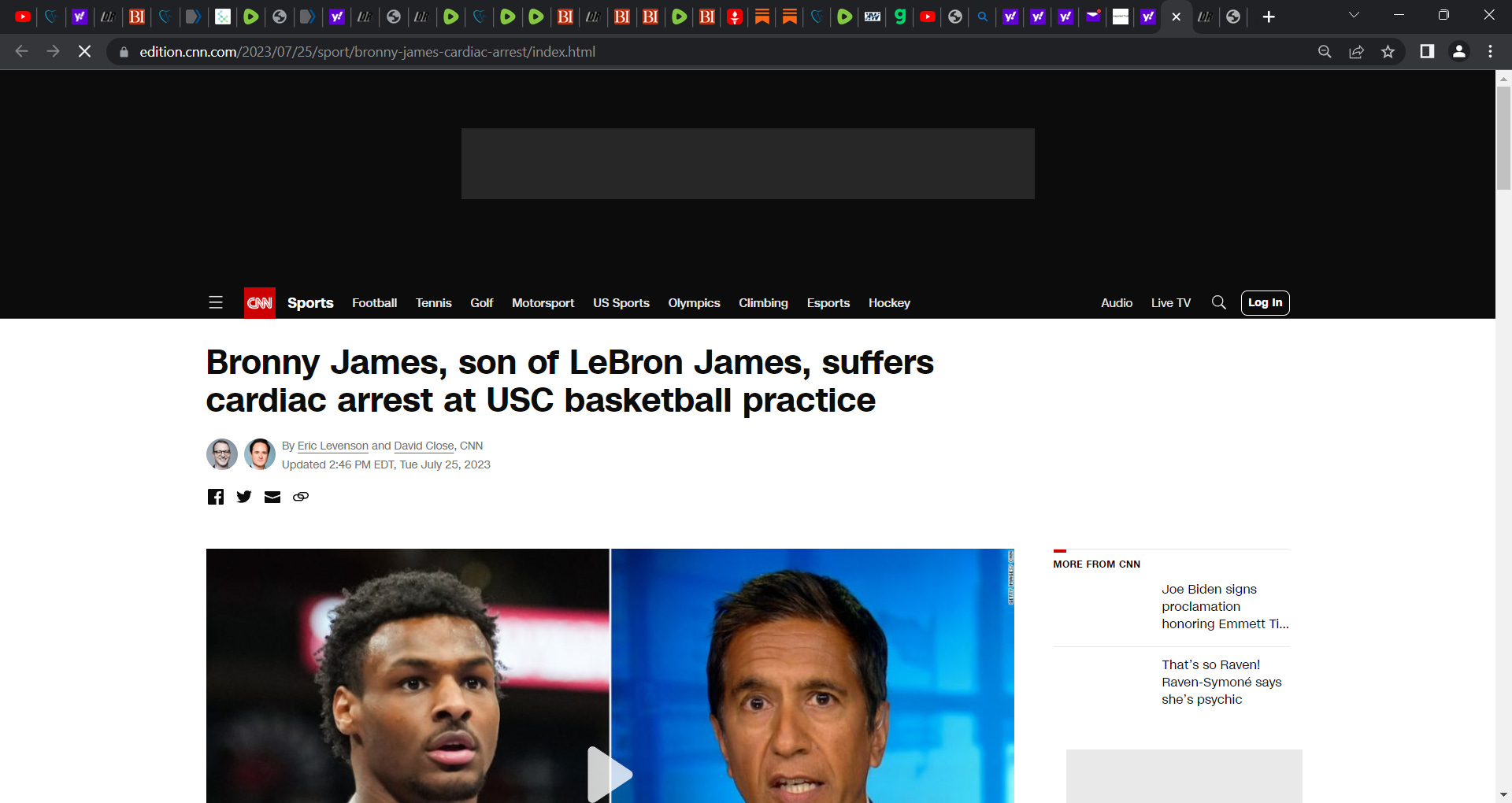
Task: Click the page vertical scrollbar thumb
Action: click(1503, 139)
